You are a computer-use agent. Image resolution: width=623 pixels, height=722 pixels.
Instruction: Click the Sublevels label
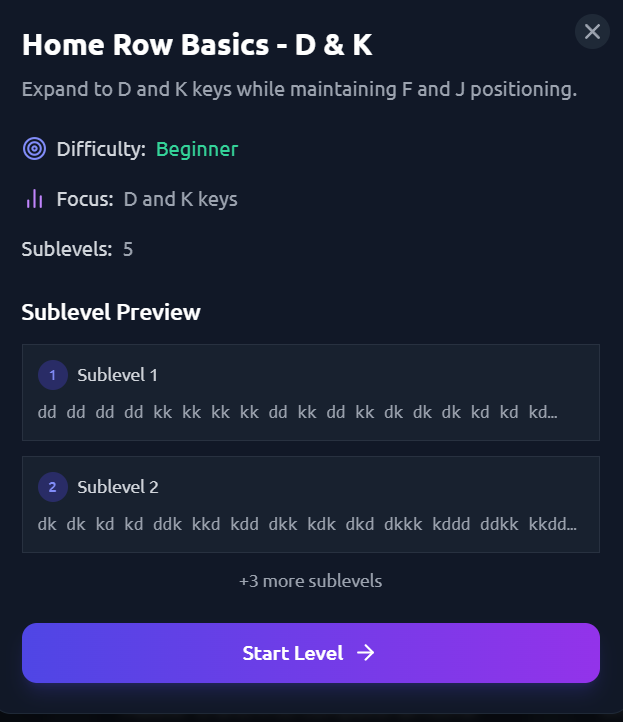pos(66,249)
